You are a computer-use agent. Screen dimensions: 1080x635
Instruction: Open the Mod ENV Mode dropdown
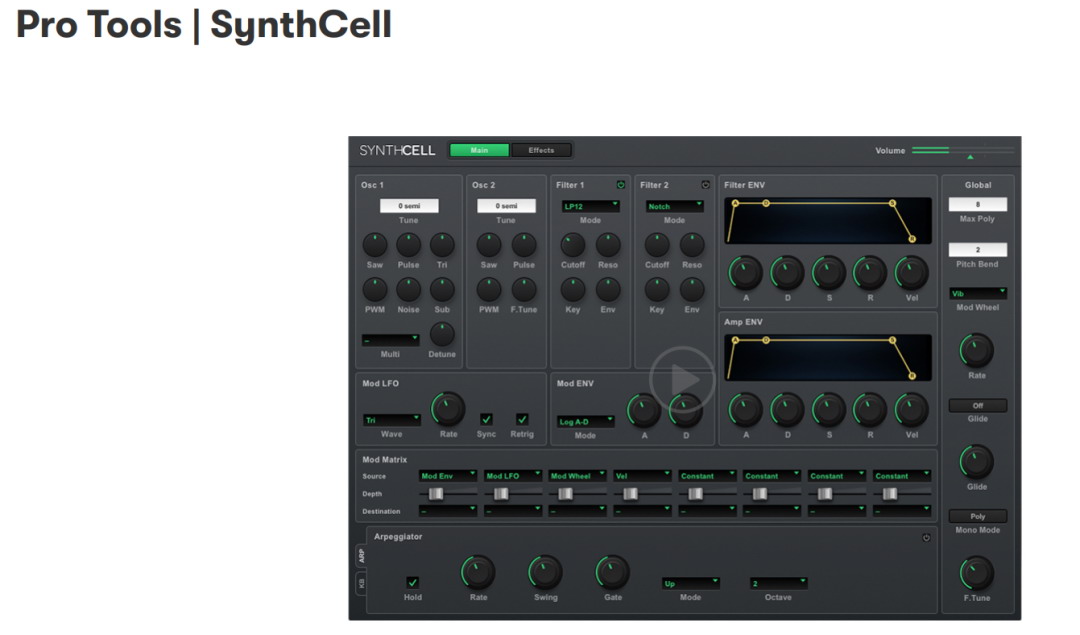[585, 421]
